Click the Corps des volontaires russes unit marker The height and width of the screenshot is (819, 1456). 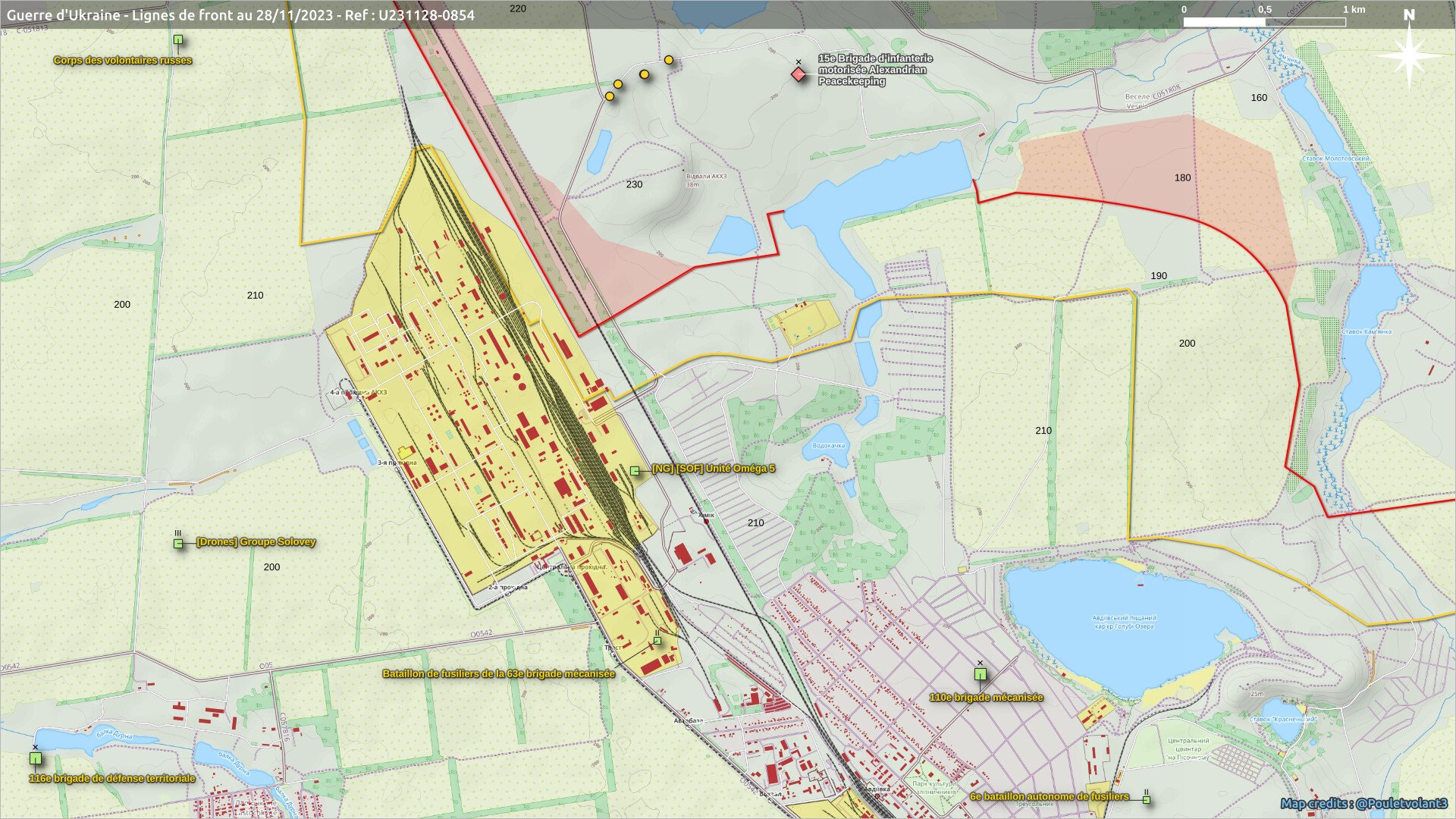tap(178, 39)
